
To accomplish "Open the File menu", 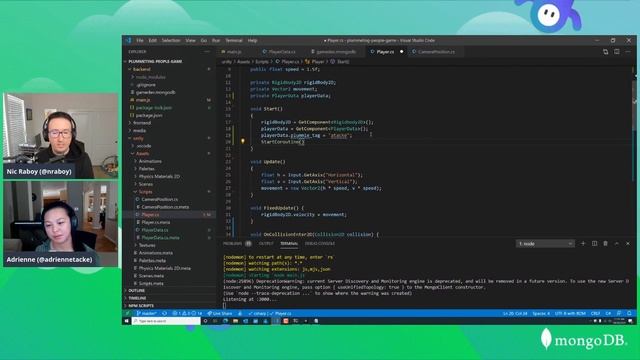I will point(140,40).
